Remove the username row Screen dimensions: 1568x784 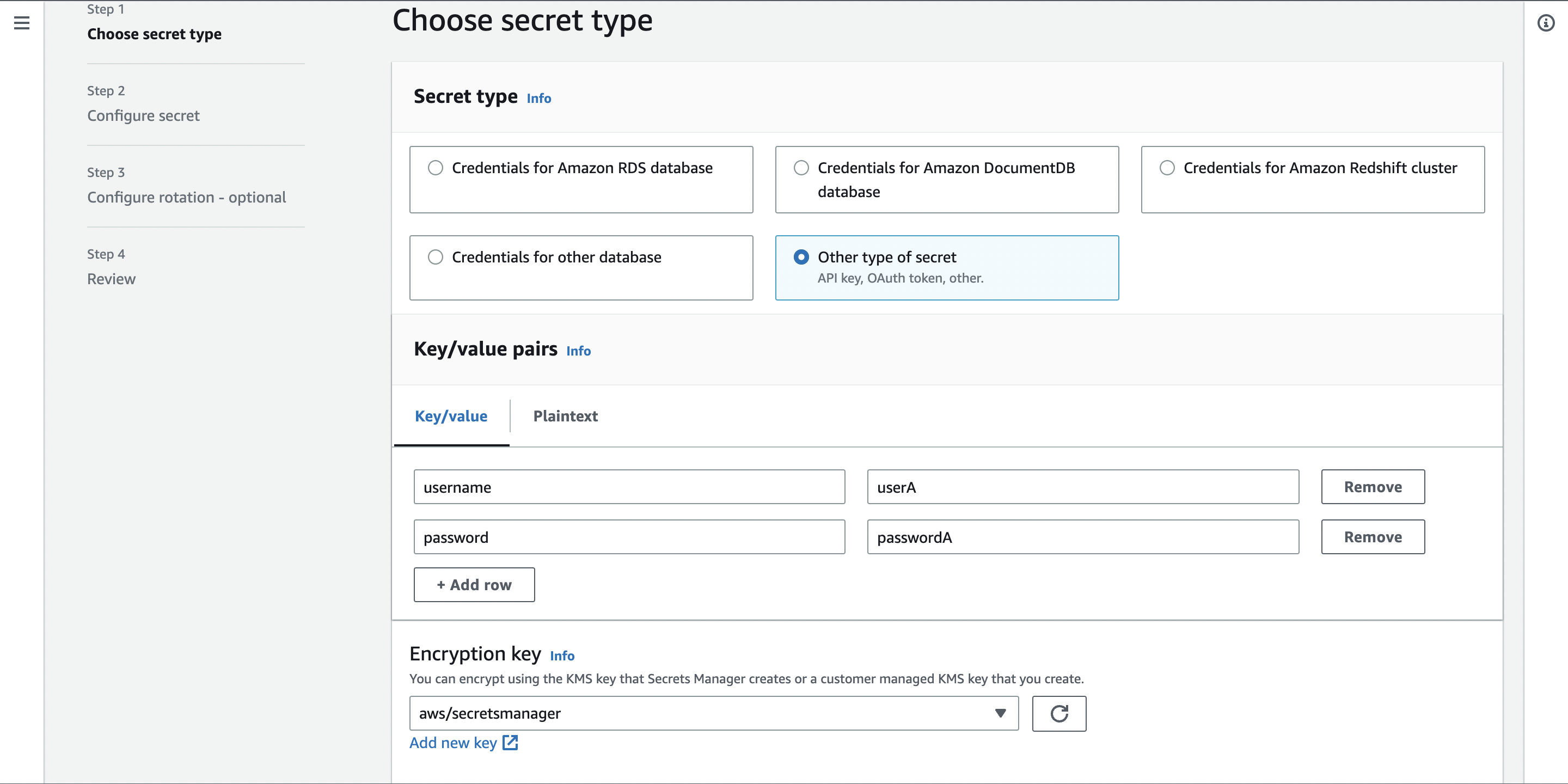1373,487
